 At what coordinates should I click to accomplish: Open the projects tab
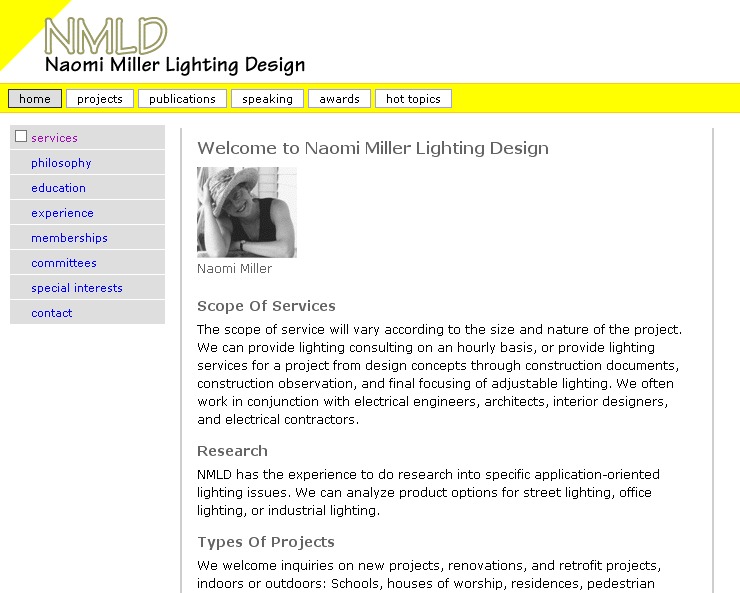click(100, 99)
